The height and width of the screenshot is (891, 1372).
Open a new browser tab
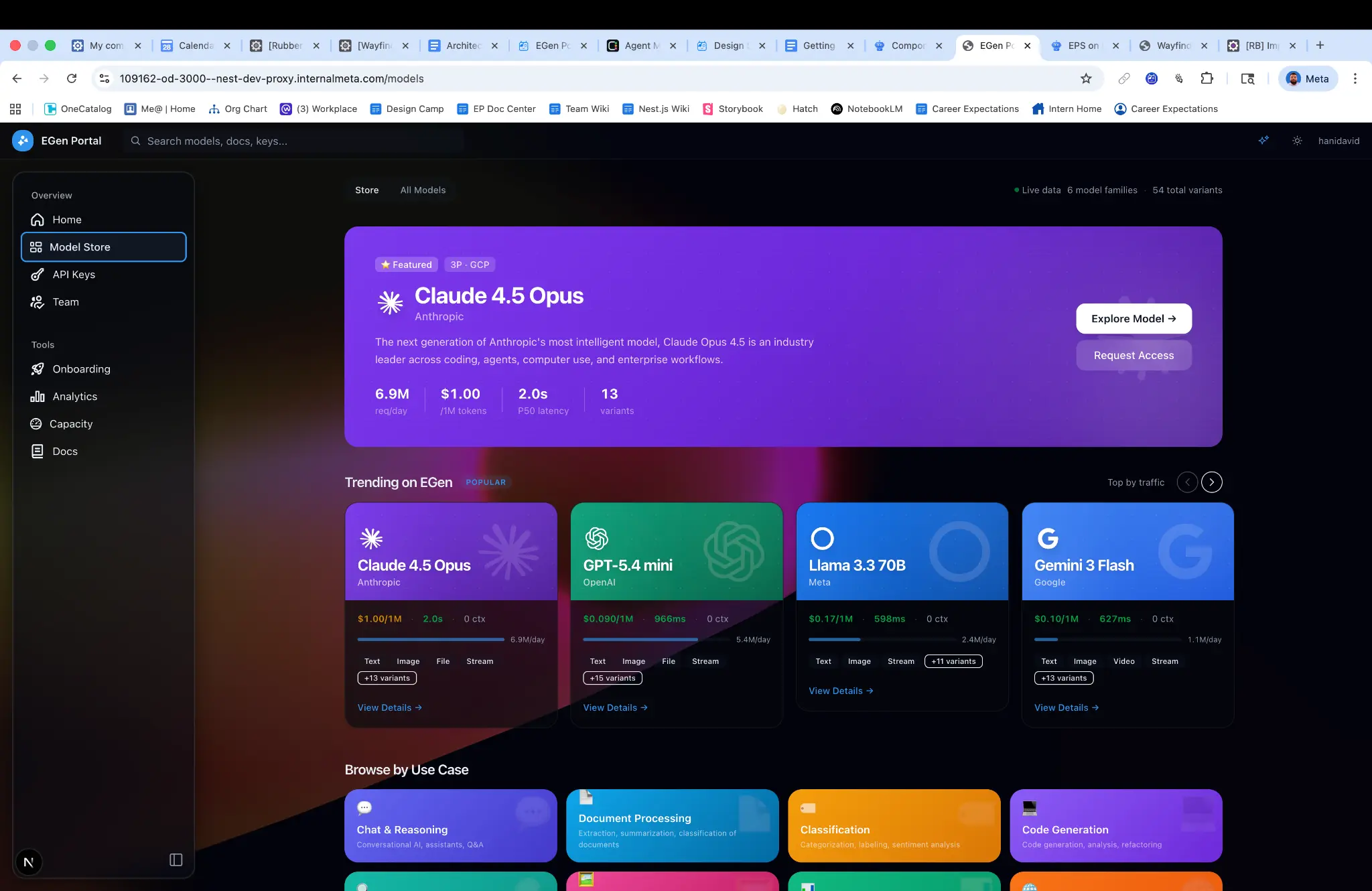point(1320,46)
